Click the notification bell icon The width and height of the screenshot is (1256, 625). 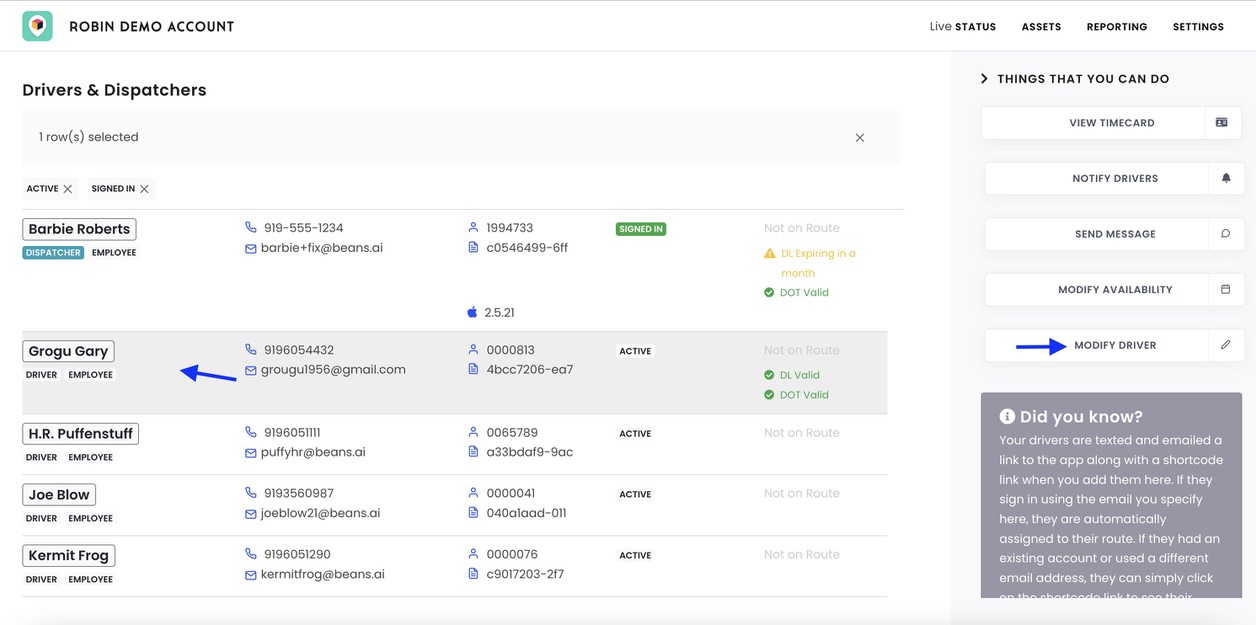[1226, 178]
